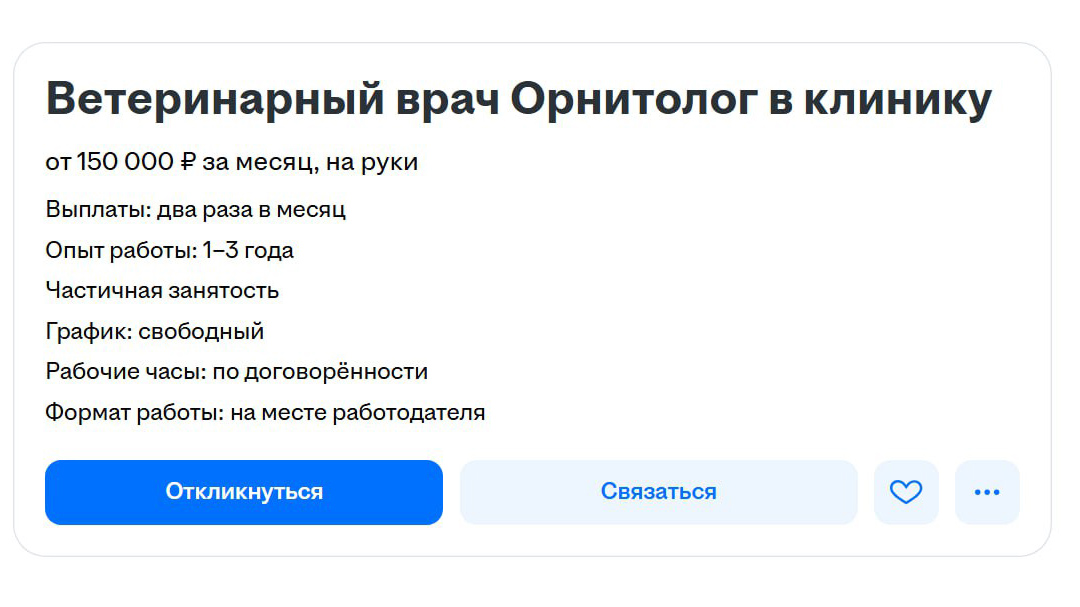Image resolution: width=1080 pixels, height=607 pixels.
Task: Click the 'по договорённости' working hours value
Action: pyautogui.click(x=320, y=371)
